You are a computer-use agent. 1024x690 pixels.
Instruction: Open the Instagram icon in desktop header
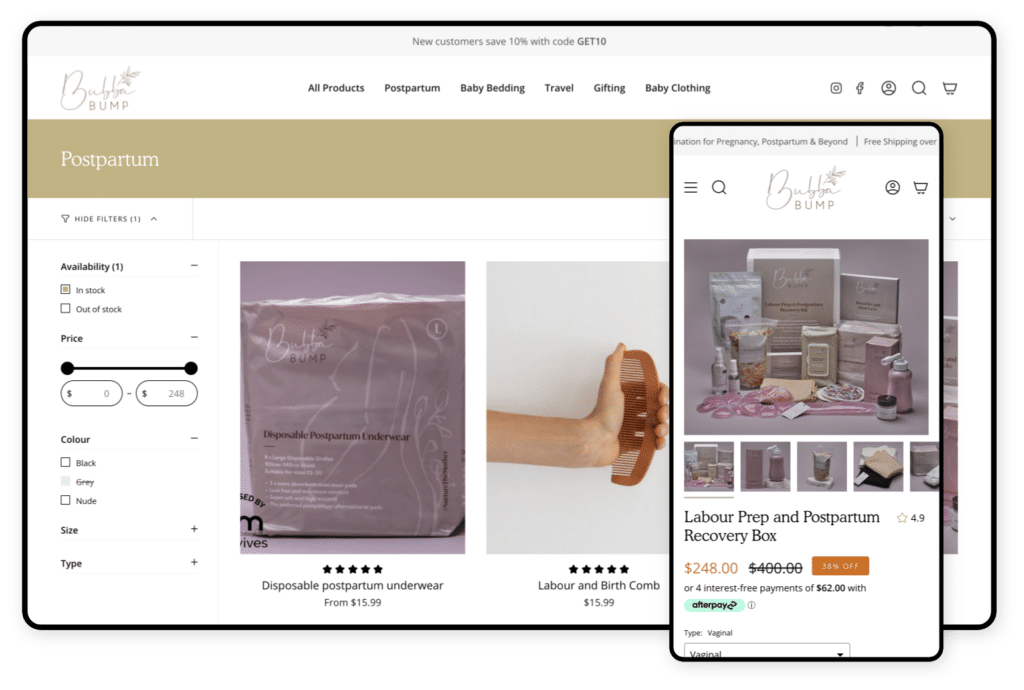coord(836,88)
